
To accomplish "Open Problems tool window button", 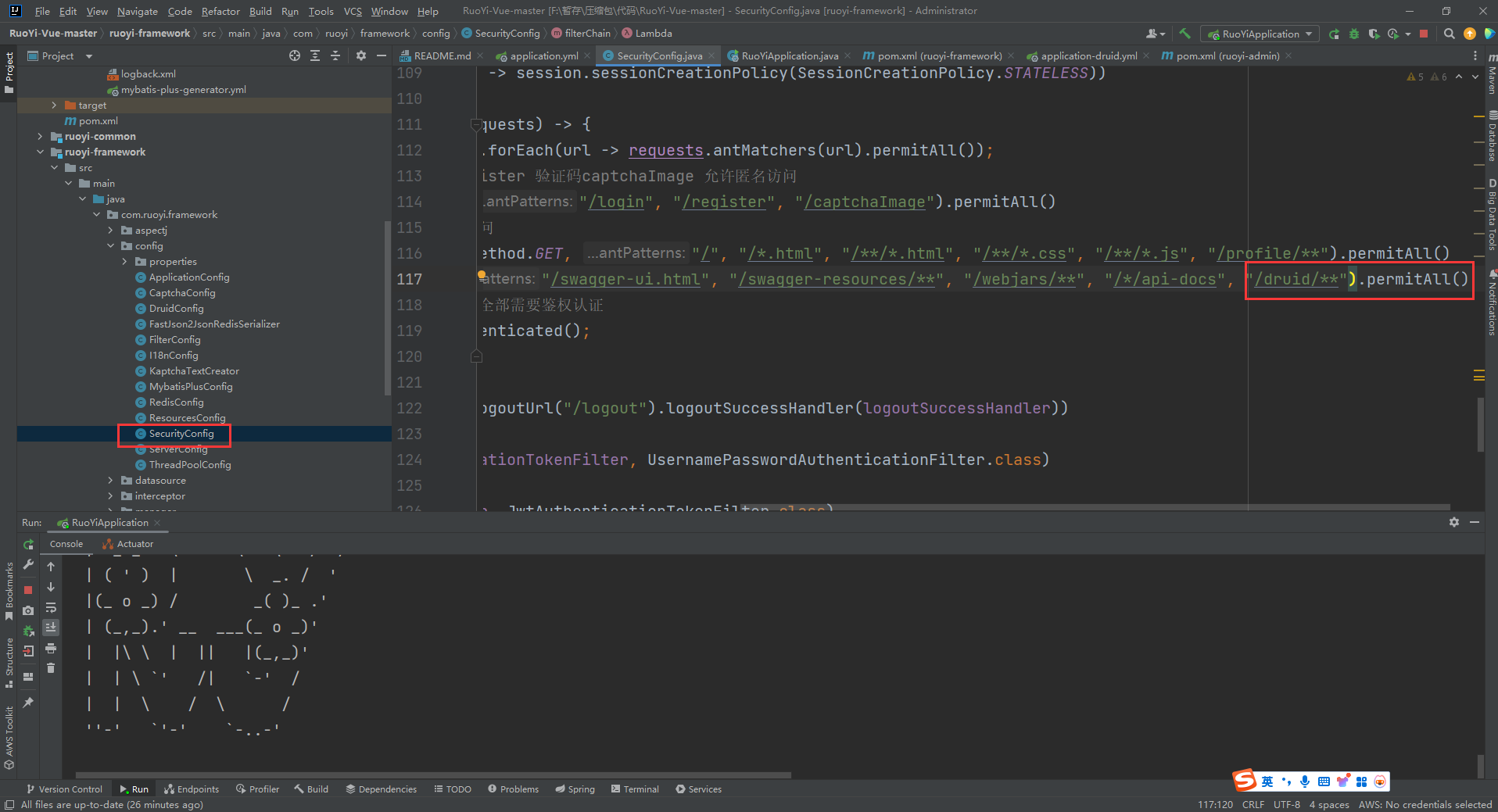I will click(514, 789).
